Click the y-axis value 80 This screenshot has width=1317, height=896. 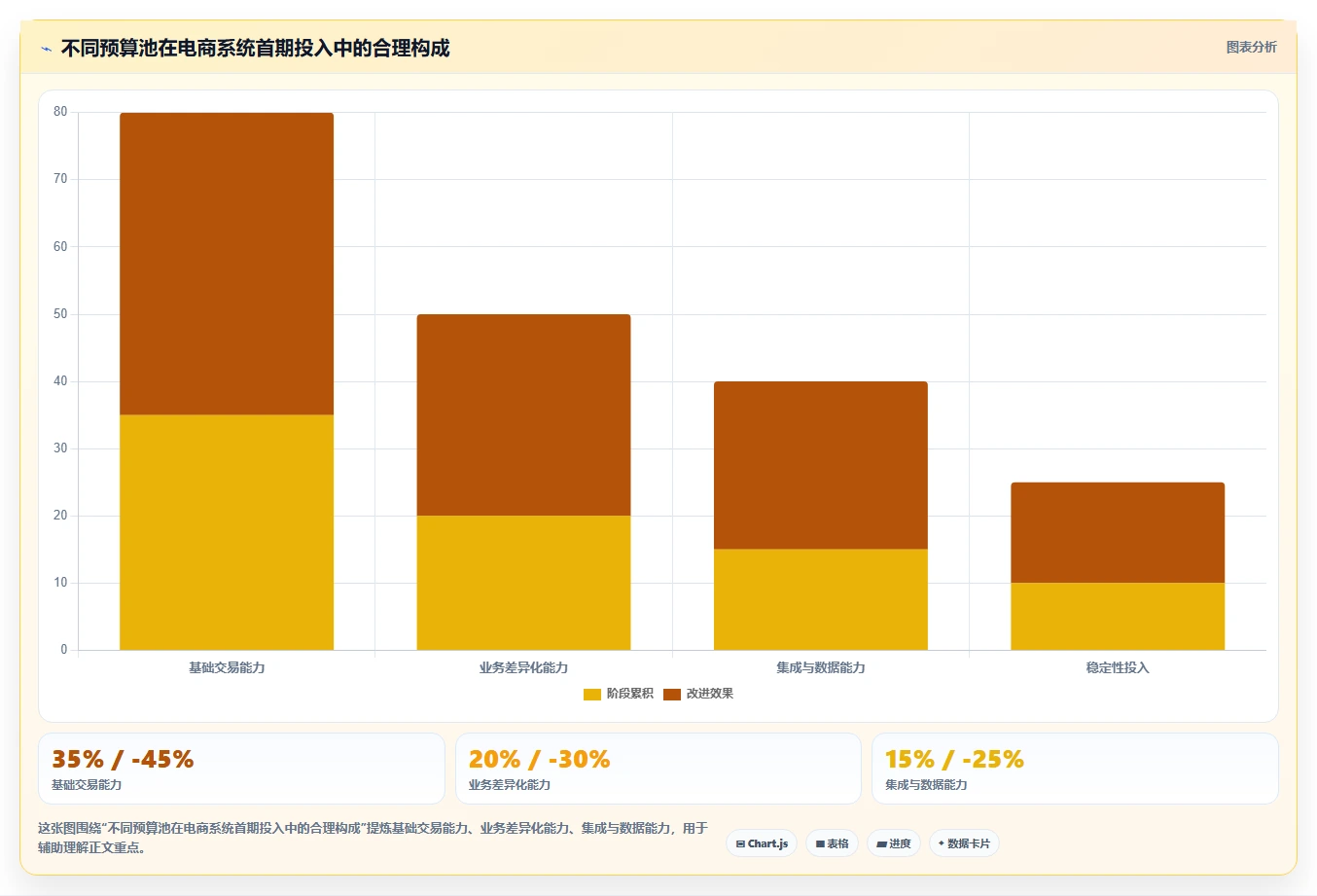tap(60, 112)
